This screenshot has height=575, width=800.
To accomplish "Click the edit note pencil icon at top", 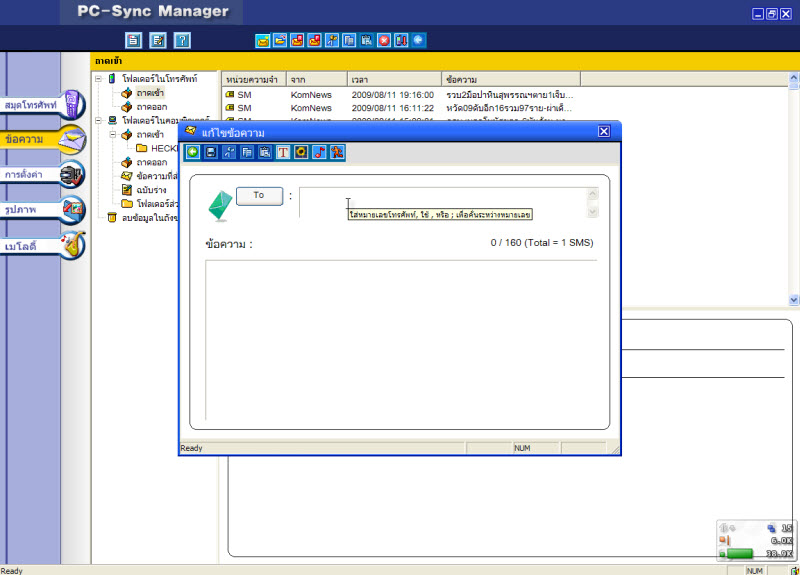I will pos(158,40).
